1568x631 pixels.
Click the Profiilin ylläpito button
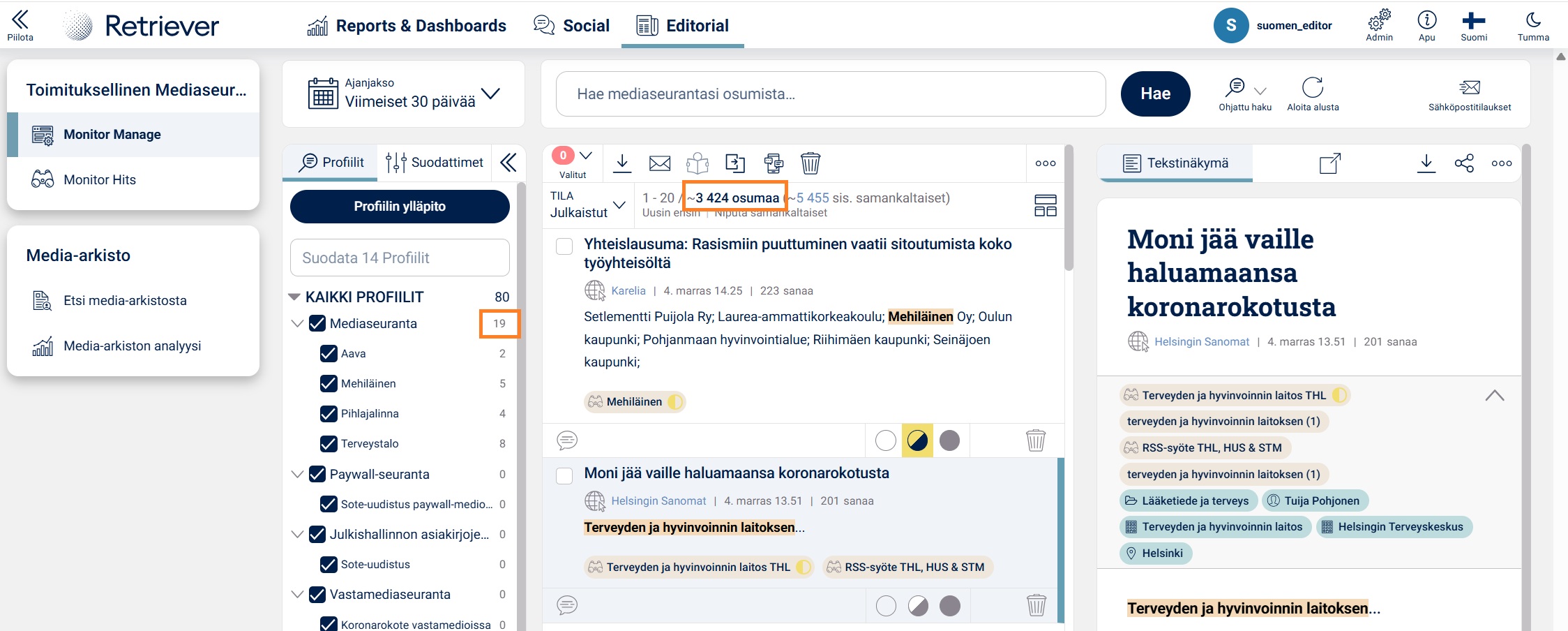(400, 207)
